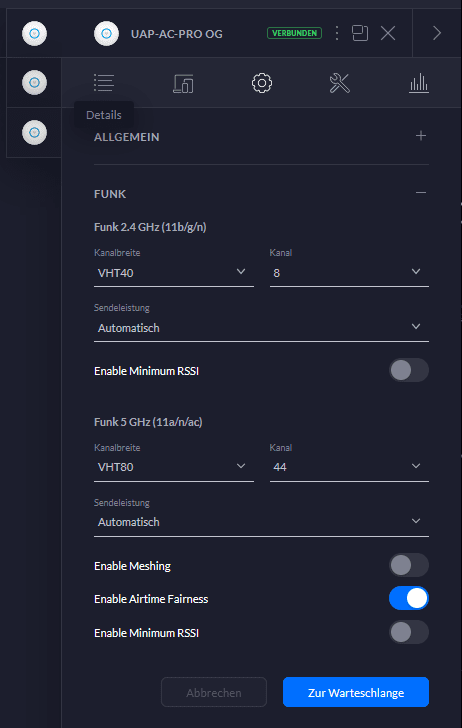The width and height of the screenshot is (462, 728).
Task: Collapse the FUNK section
Action: click(x=421, y=193)
